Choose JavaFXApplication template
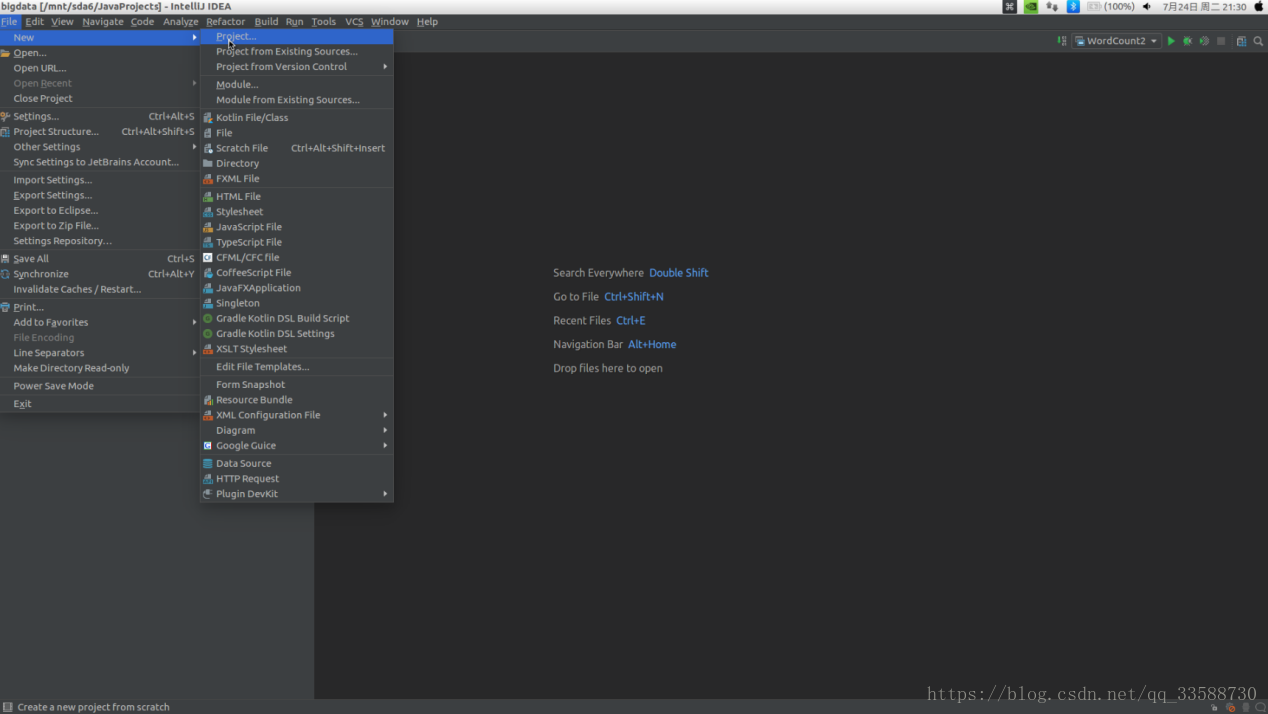This screenshot has width=1268, height=714. (x=296, y=288)
